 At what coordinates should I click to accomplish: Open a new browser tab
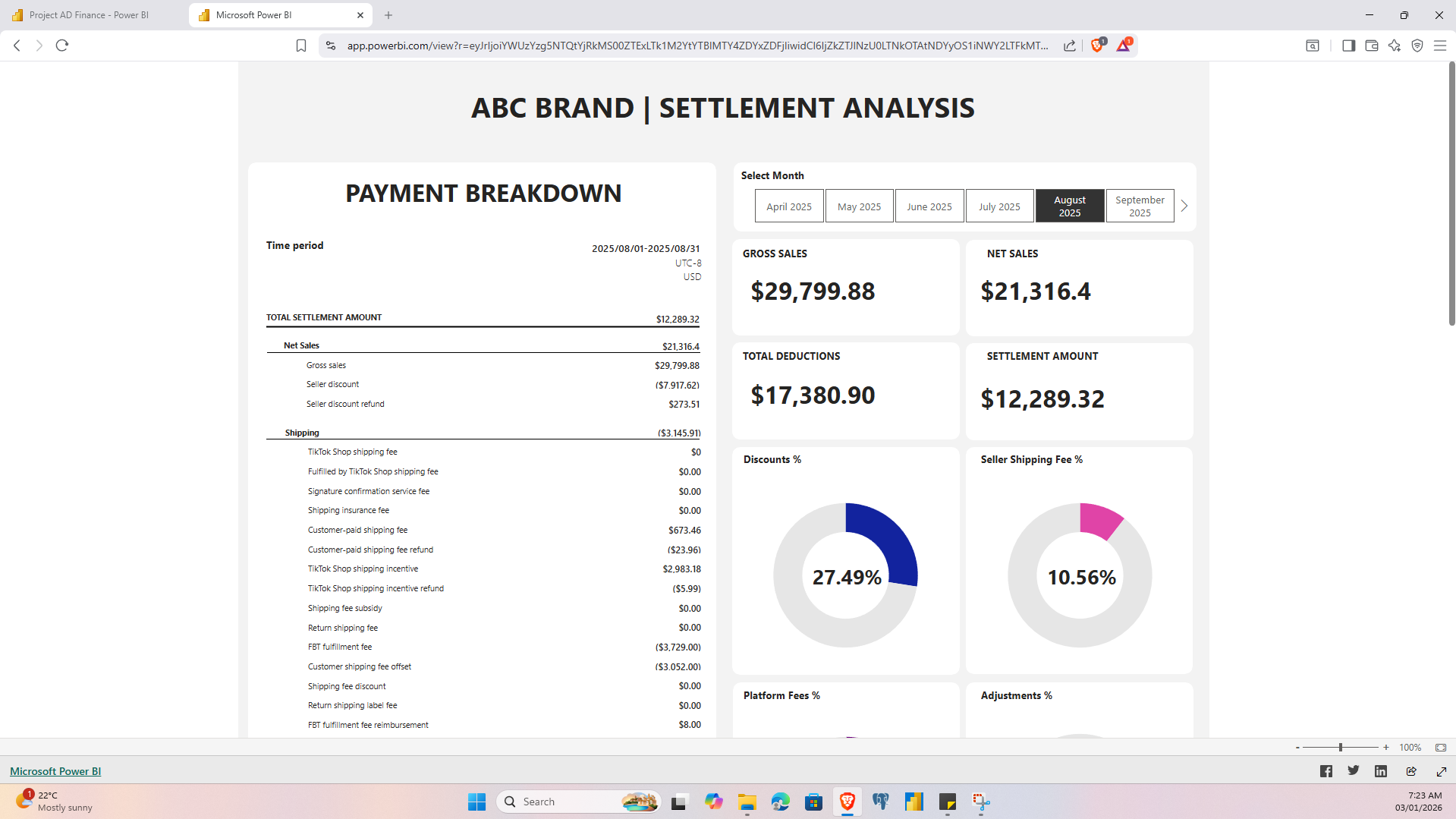388,15
